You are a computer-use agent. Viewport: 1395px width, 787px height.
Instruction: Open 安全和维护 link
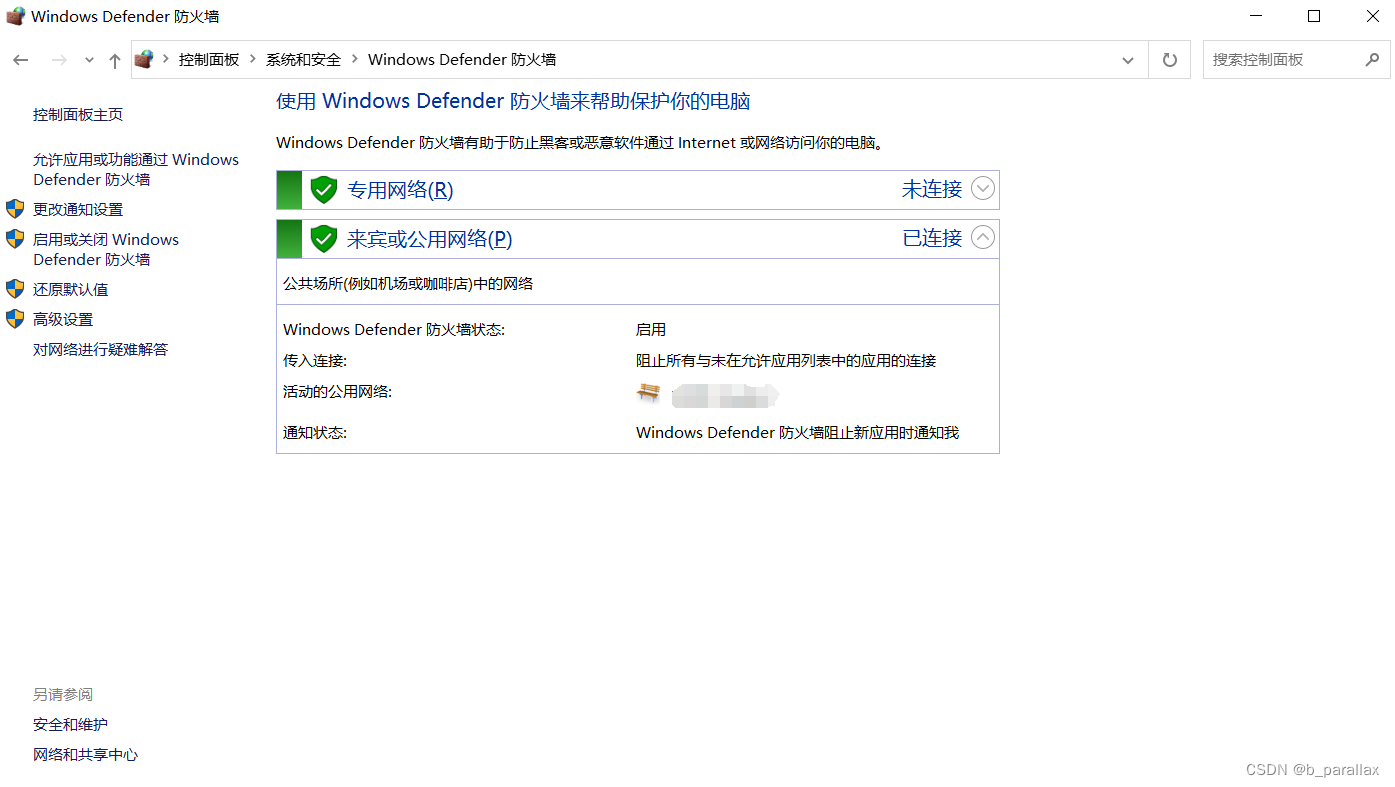point(70,725)
